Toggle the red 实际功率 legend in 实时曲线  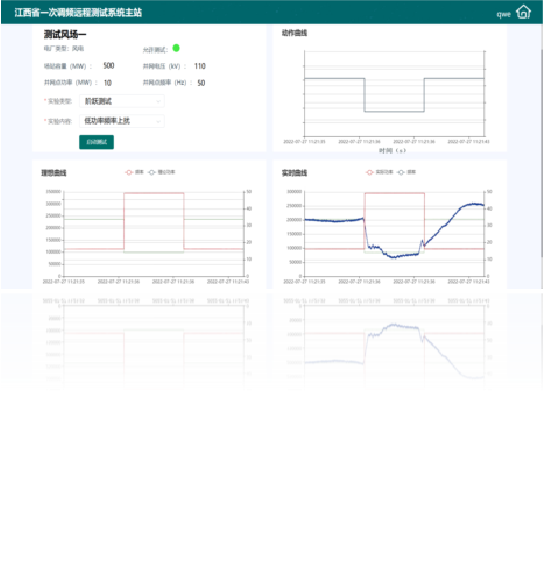380,172
